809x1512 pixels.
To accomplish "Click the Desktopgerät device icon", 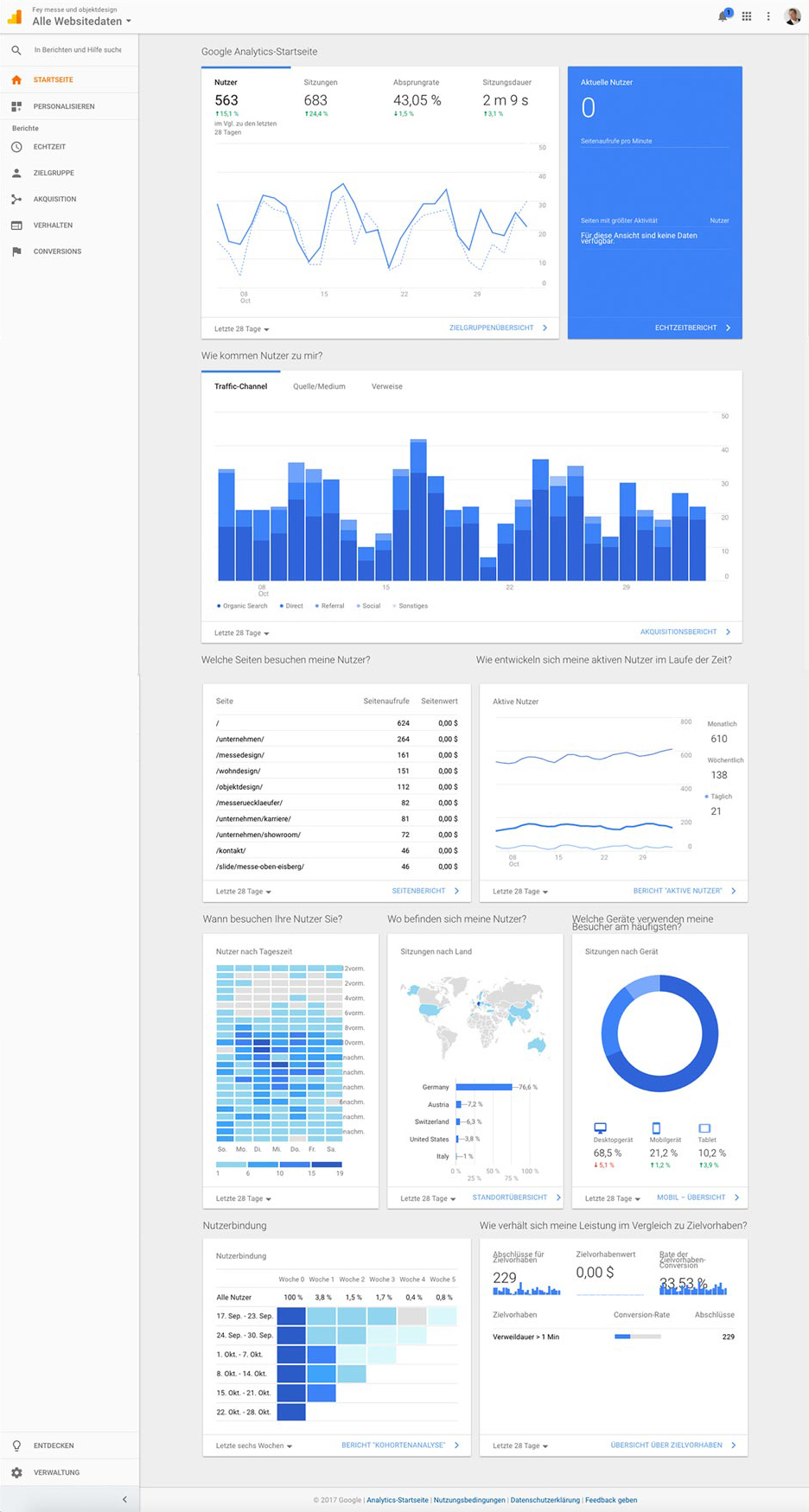I will pos(601,1128).
